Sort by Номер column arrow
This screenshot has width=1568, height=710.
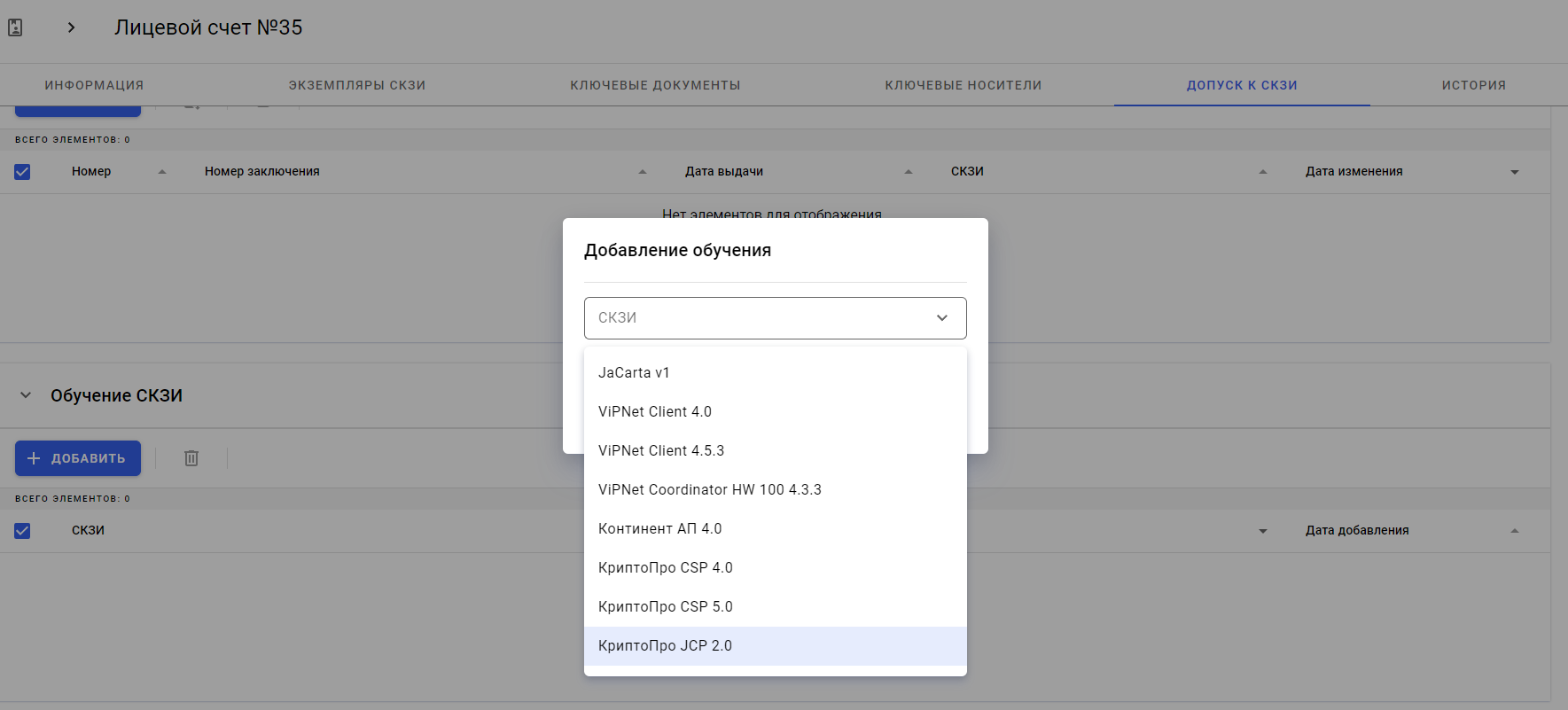pyautogui.click(x=162, y=172)
